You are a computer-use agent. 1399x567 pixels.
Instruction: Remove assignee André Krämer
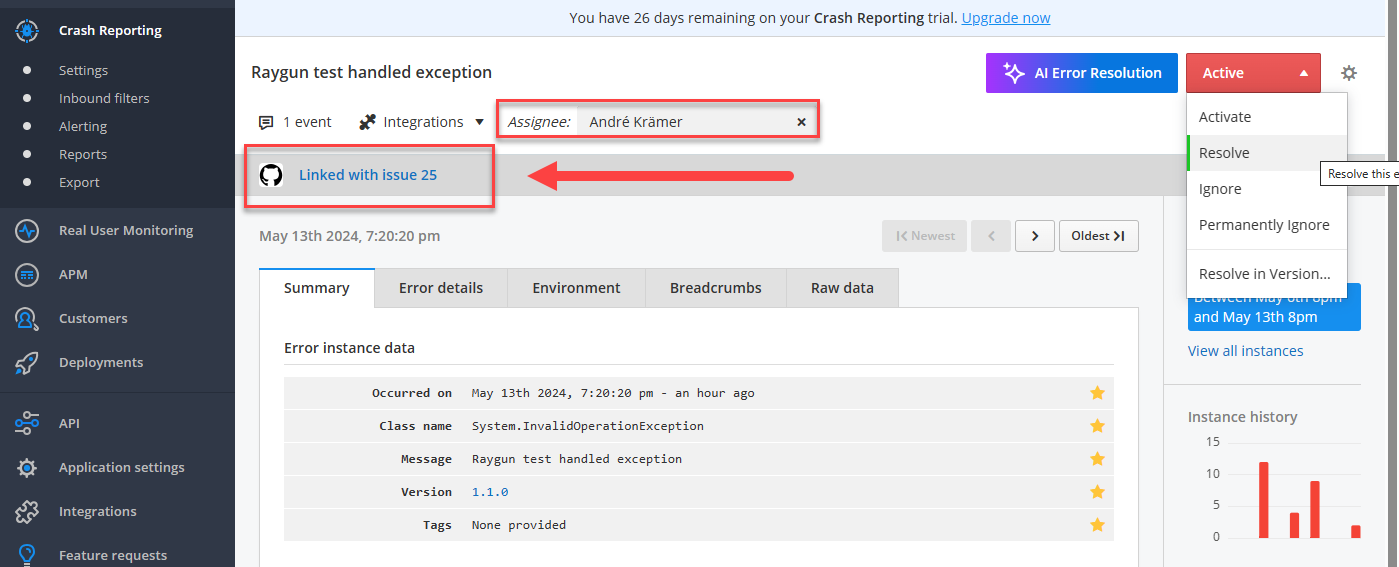click(801, 122)
